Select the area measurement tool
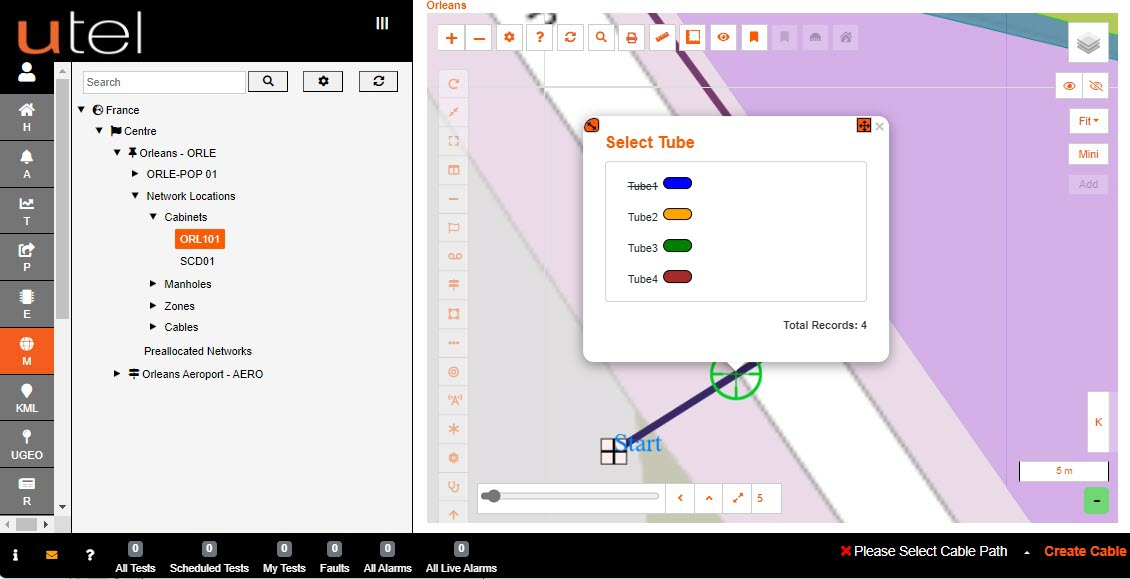 coord(693,37)
